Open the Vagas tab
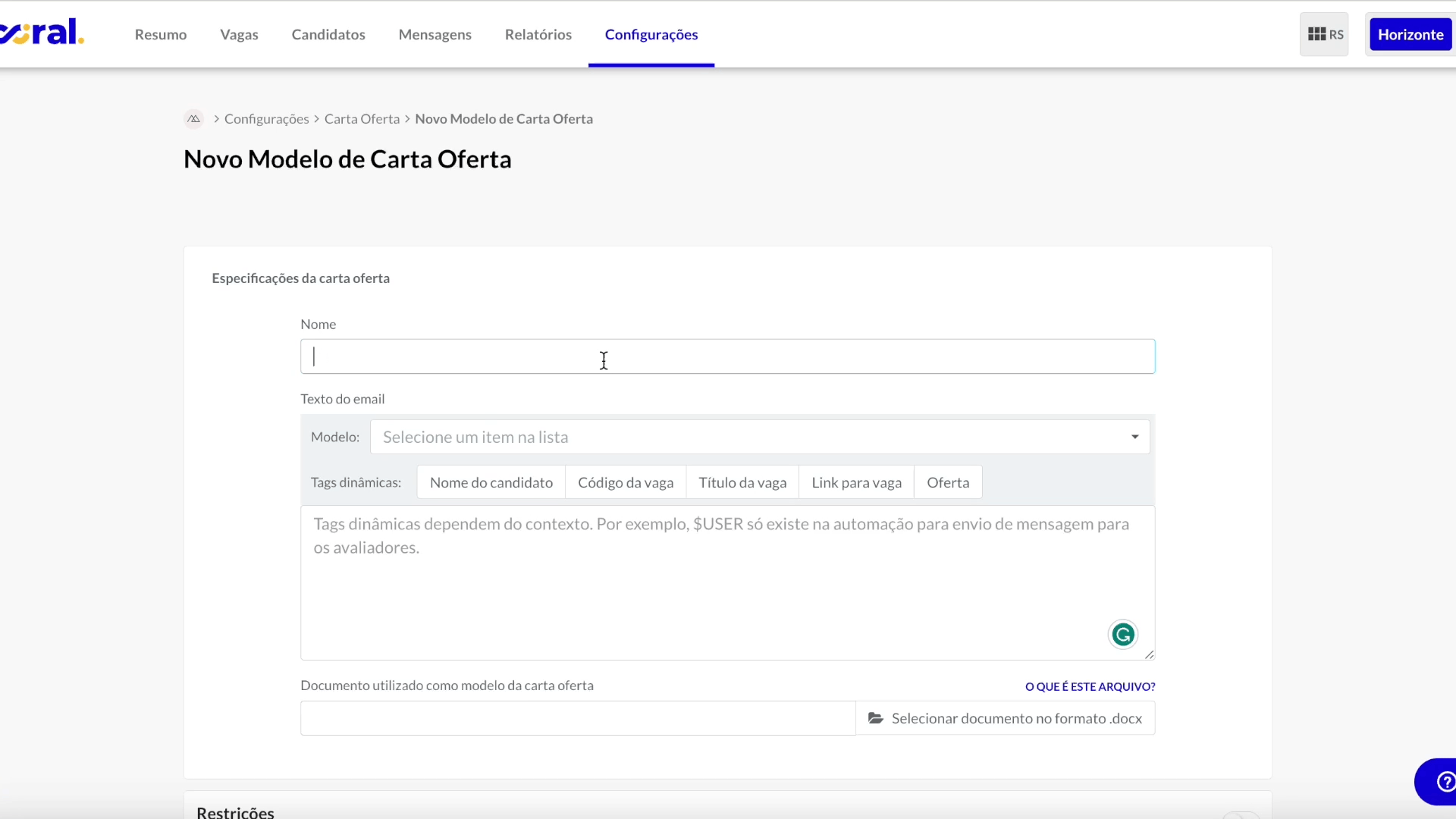This screenshot has width=1456, height=819. pos(239,34)
